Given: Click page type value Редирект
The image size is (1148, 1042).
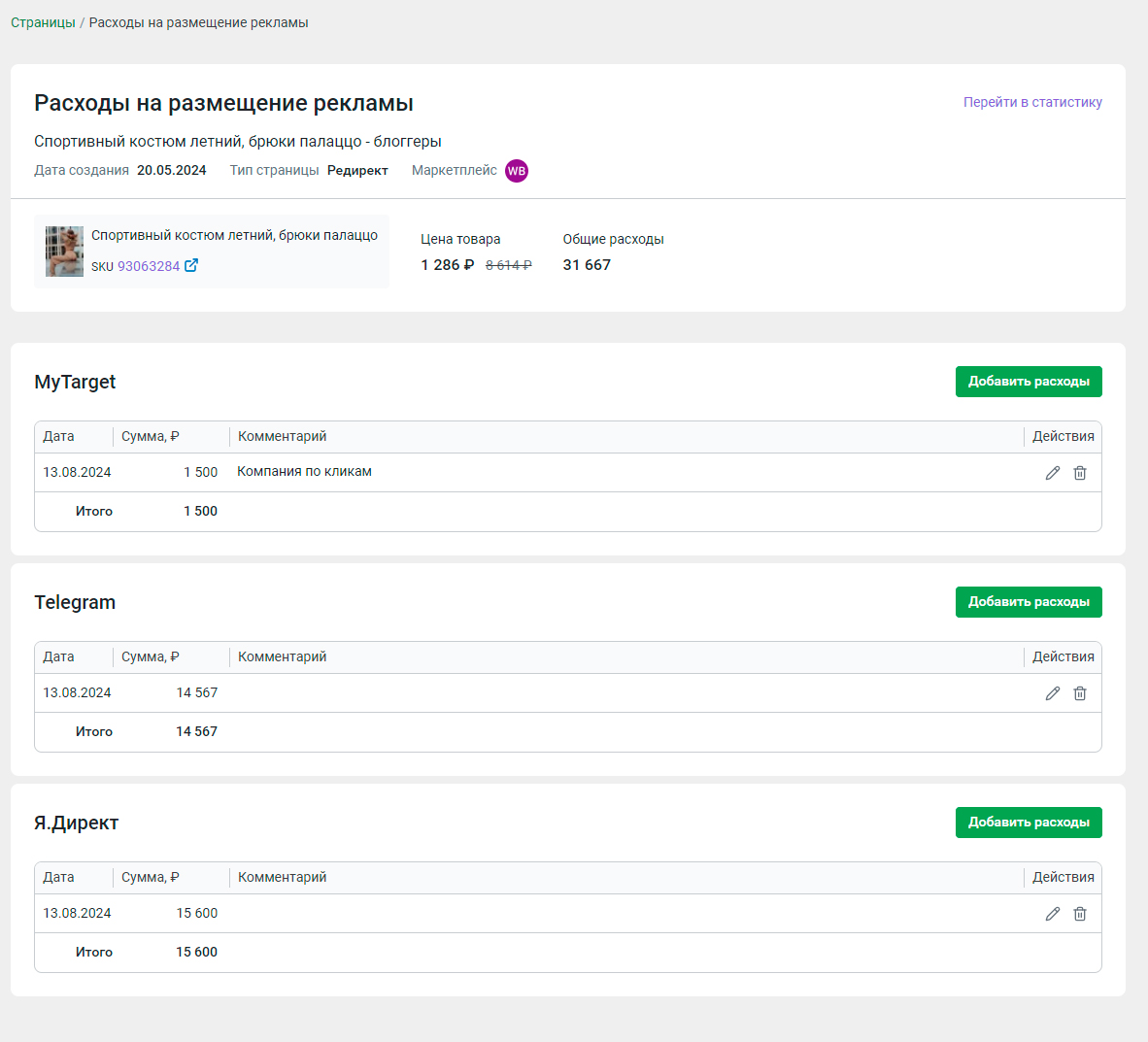Looking at the screenshot, I should point(357,171).
